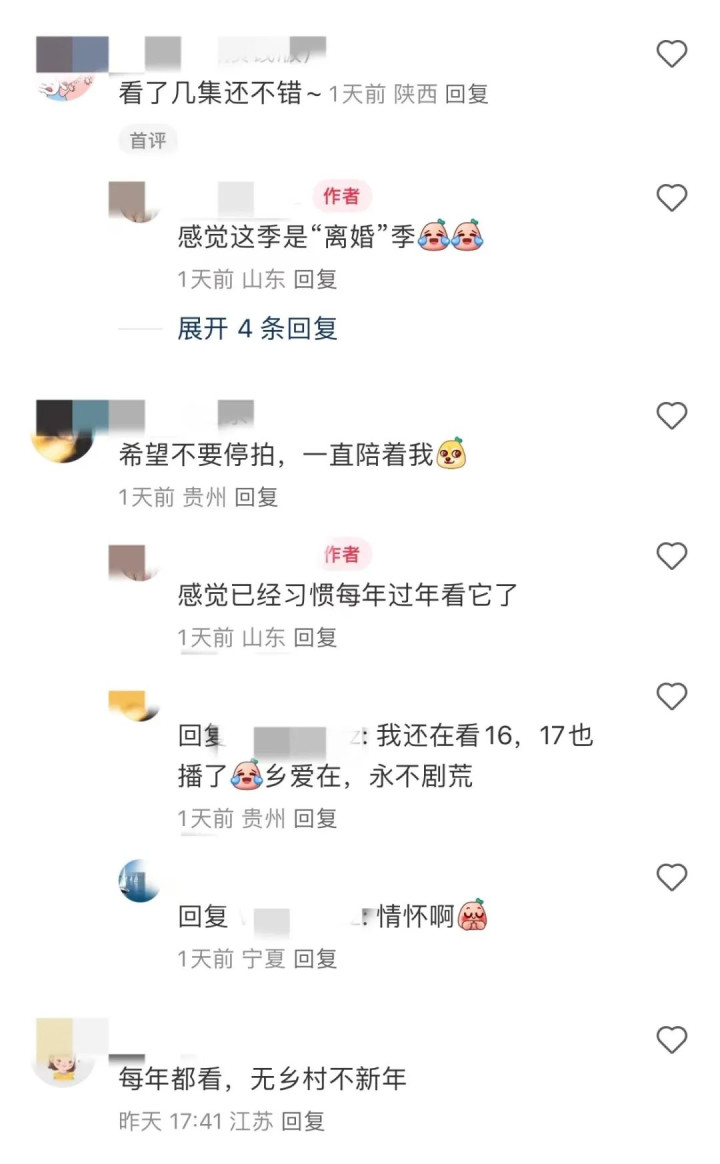The width and height of the screenshot is (720, 1164).
Task: Like the comment 每年都看，无乡村不新年
Action: 672,1039
